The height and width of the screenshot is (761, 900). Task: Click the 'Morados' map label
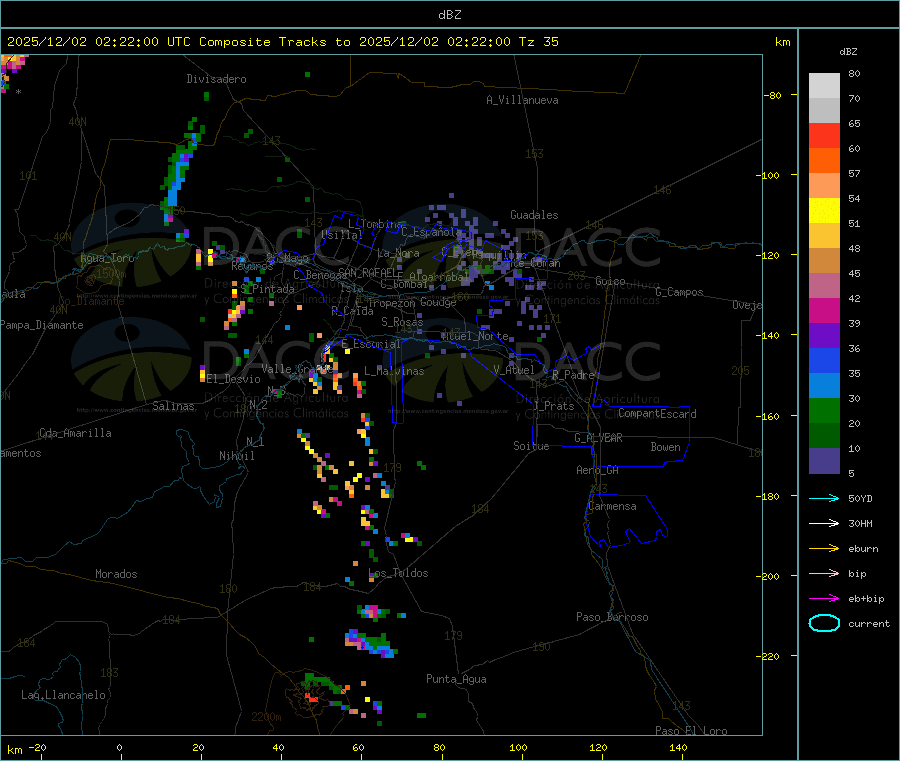pyautogui.click(x=116, y=574)
